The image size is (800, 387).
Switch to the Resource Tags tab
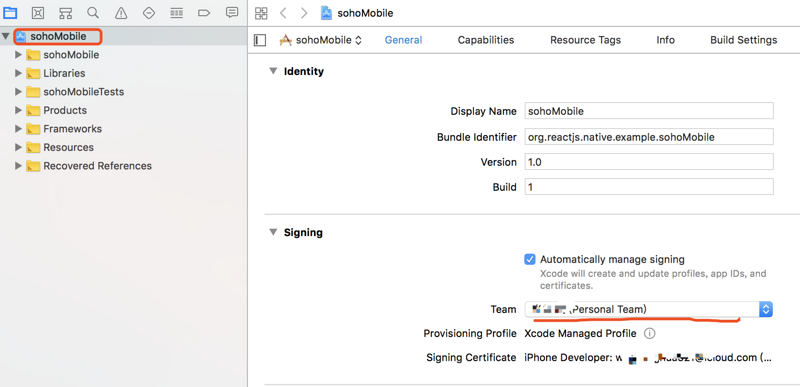click(x=585, y=40)
